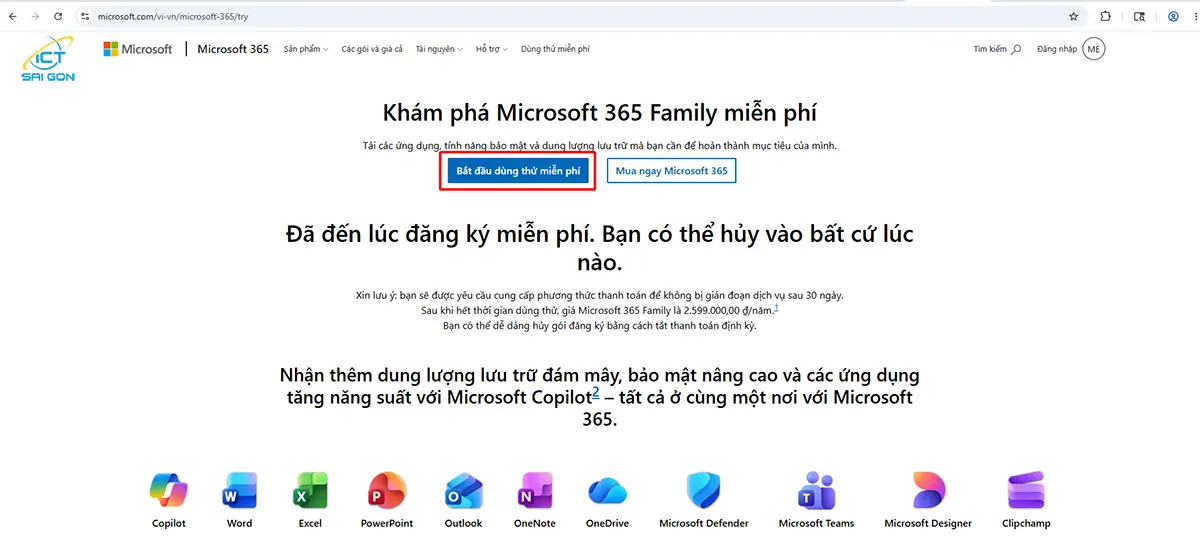Click the Clipchamp app icon
Image resolution: width=1200 pixels, height=557 pixels.
[x=1026, y=490]
